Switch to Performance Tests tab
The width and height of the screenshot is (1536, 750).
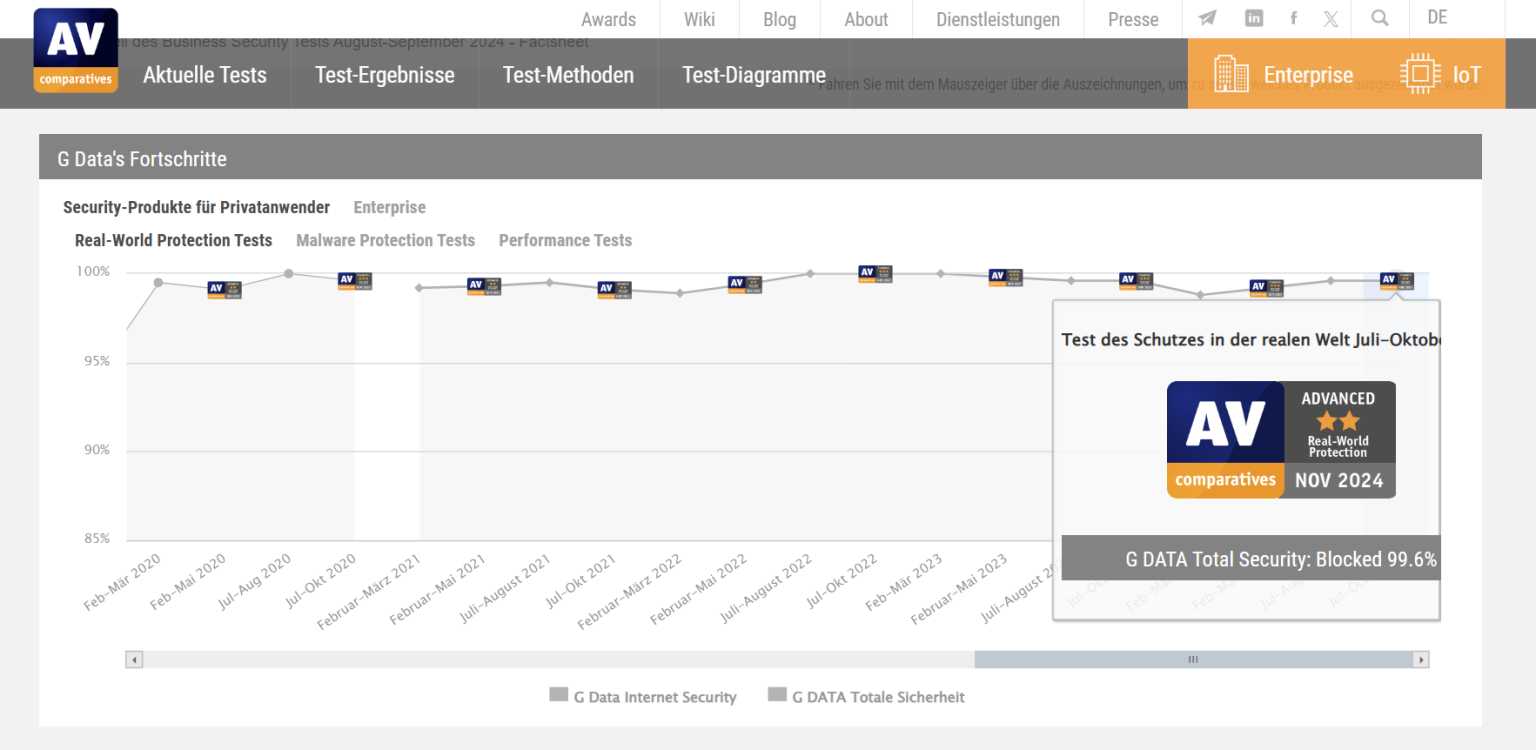coord(565,240)
